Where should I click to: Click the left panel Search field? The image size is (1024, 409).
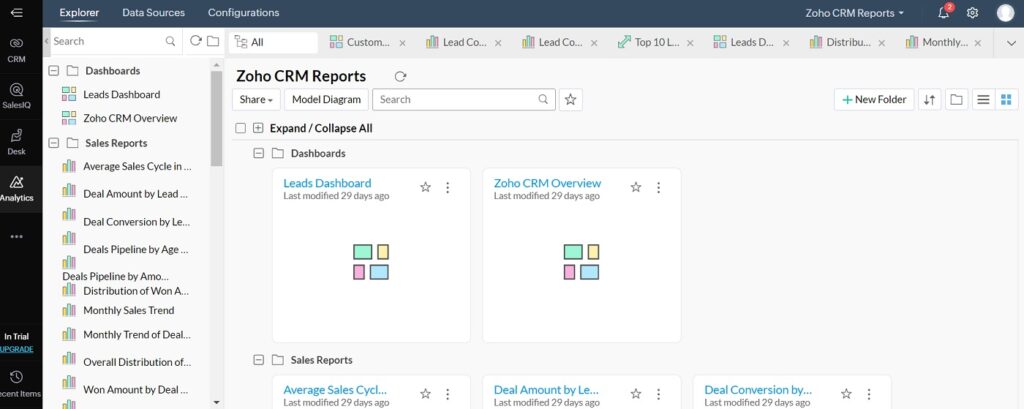[107, 41]
